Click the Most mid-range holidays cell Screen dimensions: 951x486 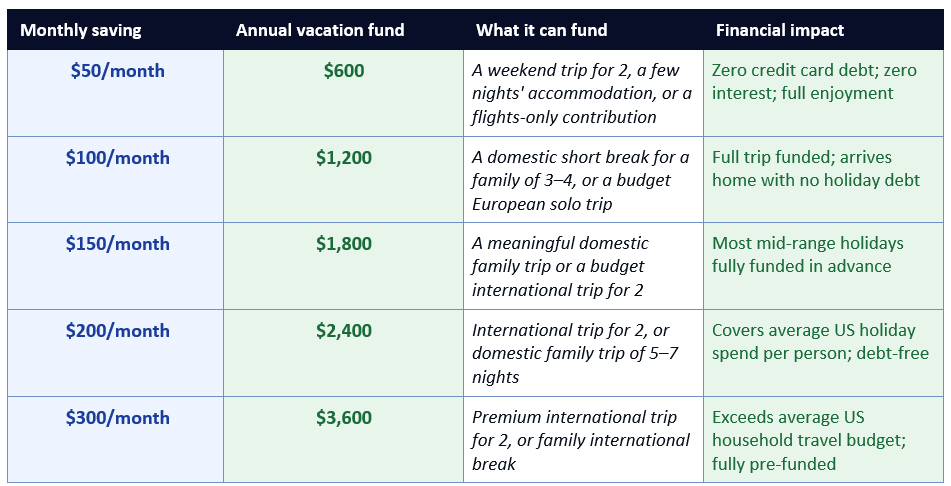(824, 266)
